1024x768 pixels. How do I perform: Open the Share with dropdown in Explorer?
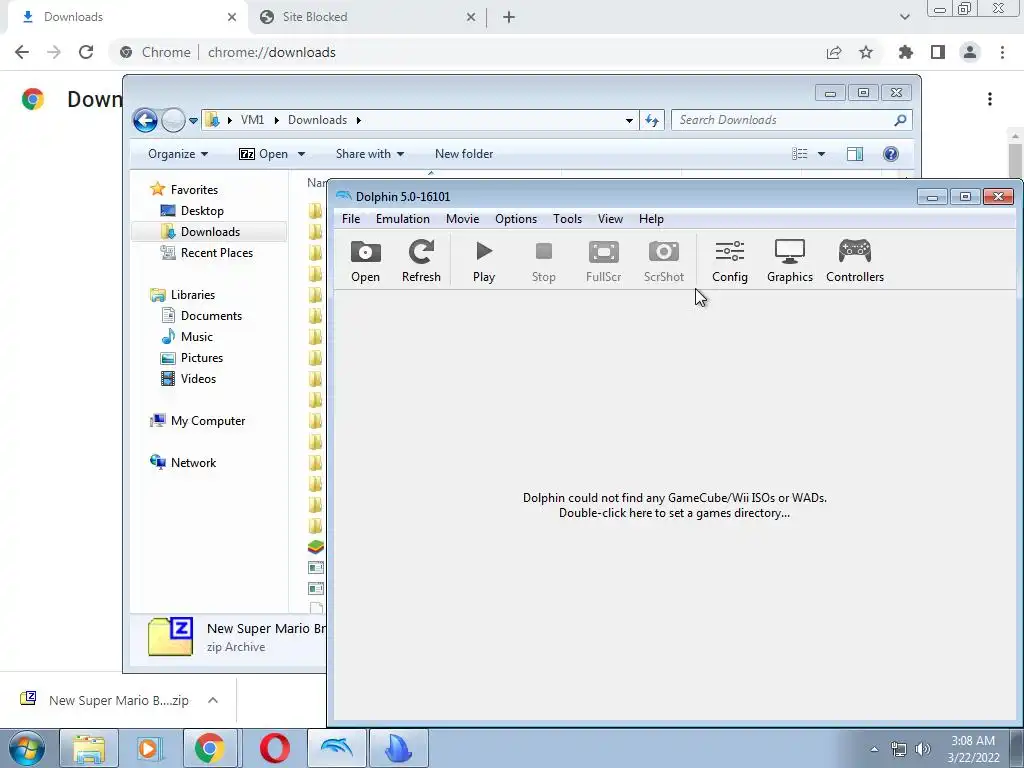(x=370, y=154)
